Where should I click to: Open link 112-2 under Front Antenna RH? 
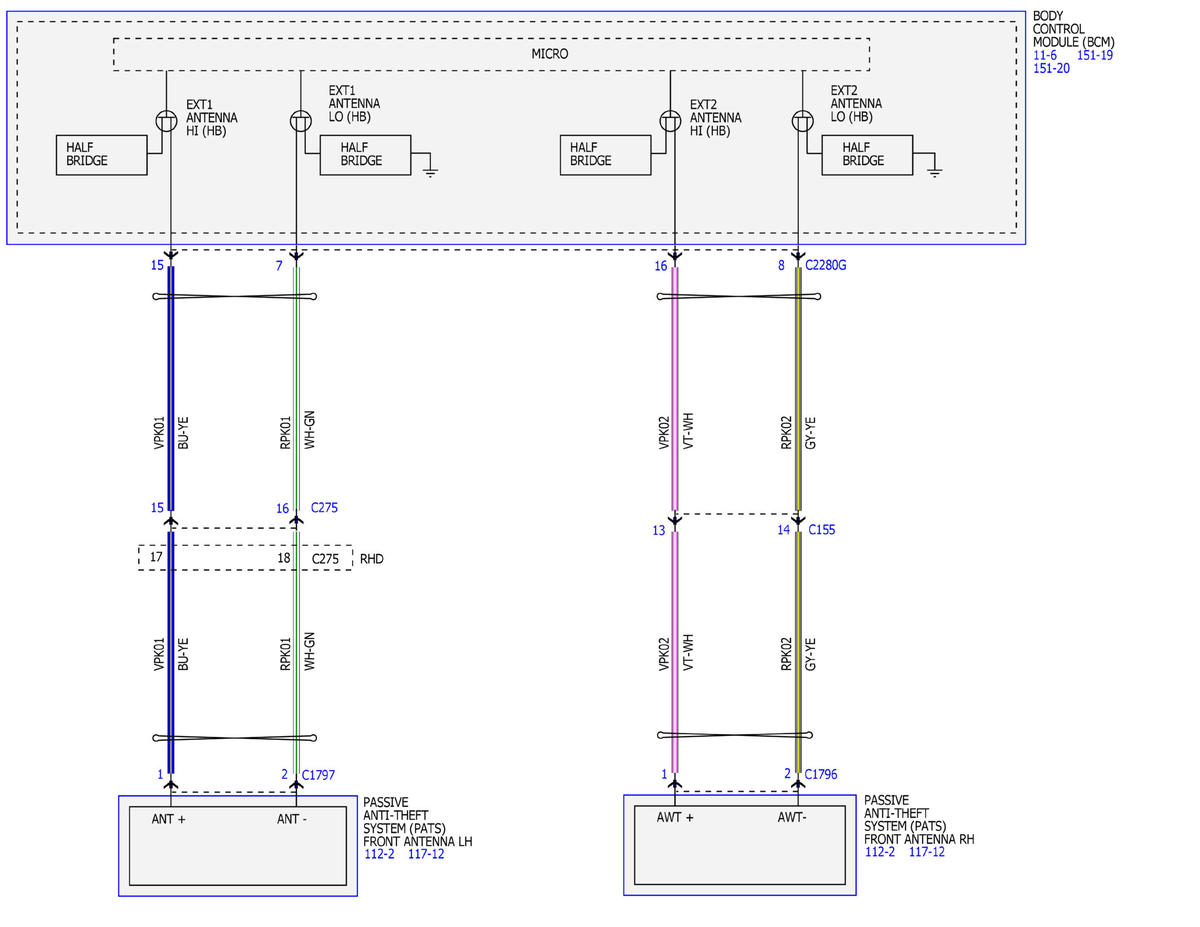pos(880,852)
